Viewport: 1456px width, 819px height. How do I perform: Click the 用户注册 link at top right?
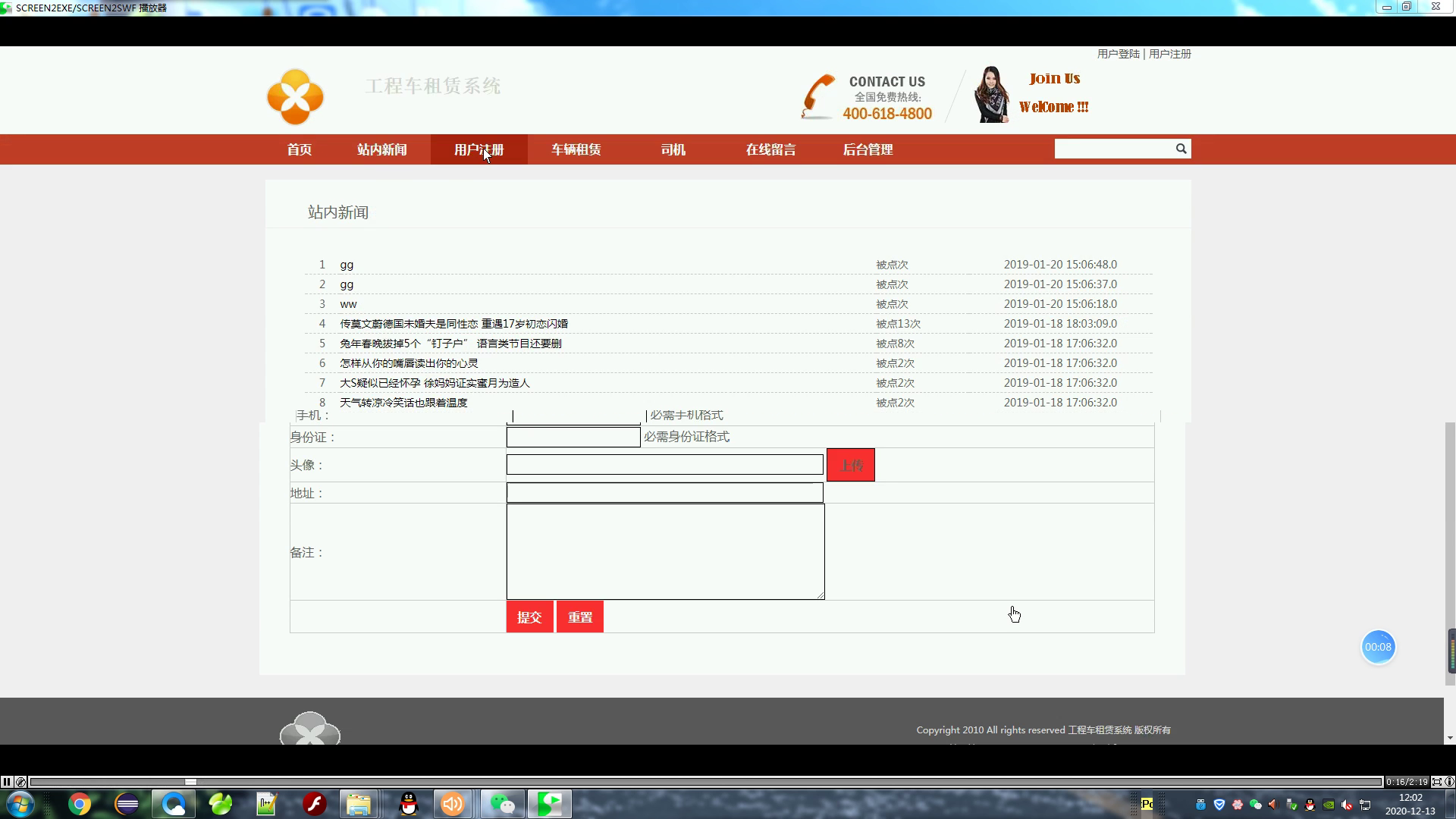pyautogui.click(x=1169, y=54)
